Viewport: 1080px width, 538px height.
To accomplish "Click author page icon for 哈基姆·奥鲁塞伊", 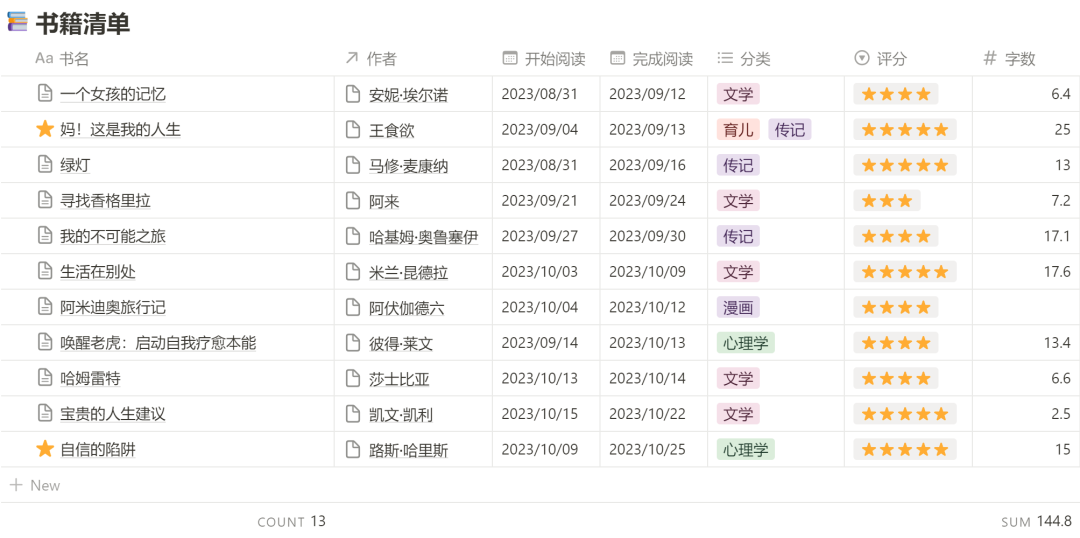I will point(353,236).
